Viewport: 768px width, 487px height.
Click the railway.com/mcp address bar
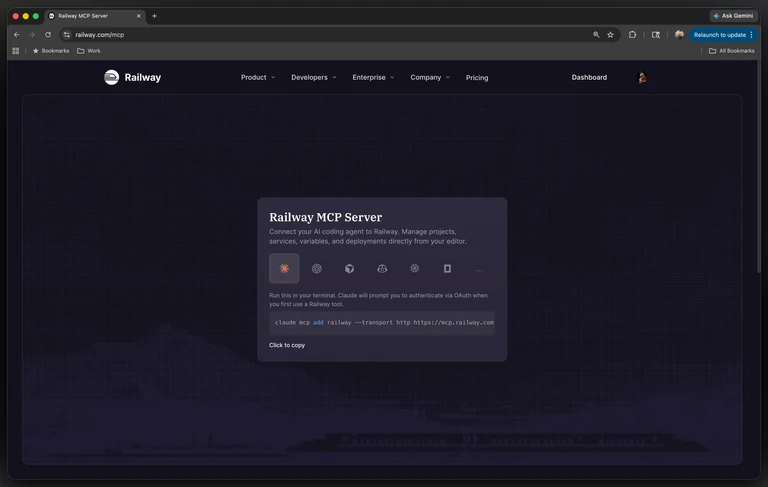click(333, 35)
